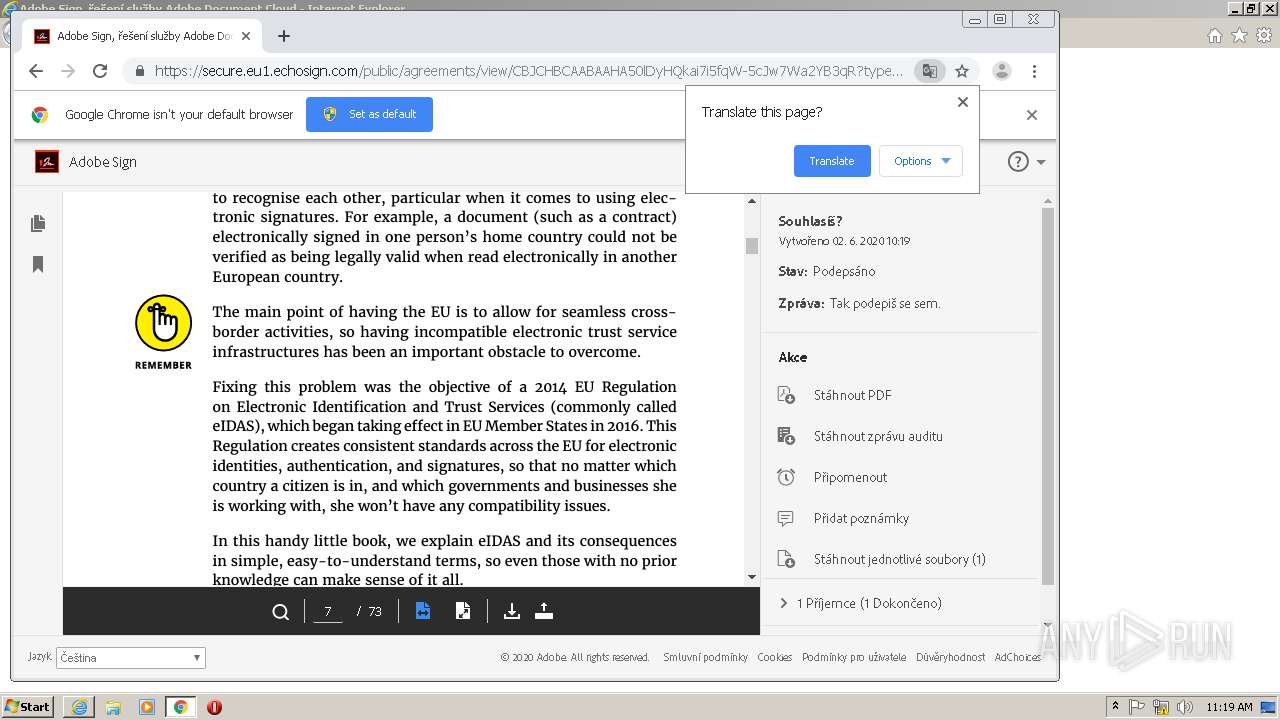Image resolution: width=1280 pixels, height=720 pixels.
Task: Open the Chrome three-dot menu
Action: (x=1034, y=71)
